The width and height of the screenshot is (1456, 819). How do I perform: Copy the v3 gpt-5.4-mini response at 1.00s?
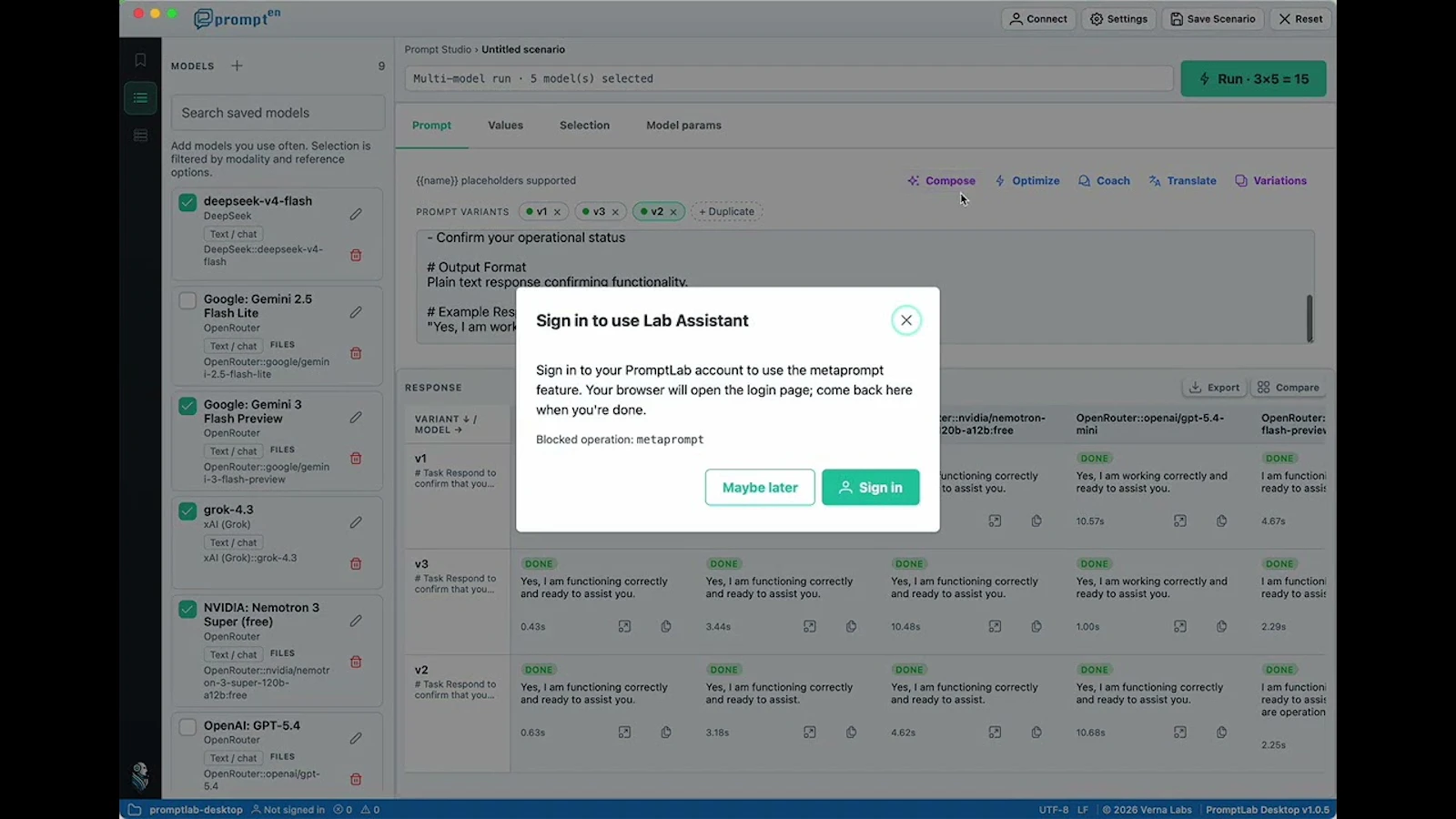point(1221,627)
